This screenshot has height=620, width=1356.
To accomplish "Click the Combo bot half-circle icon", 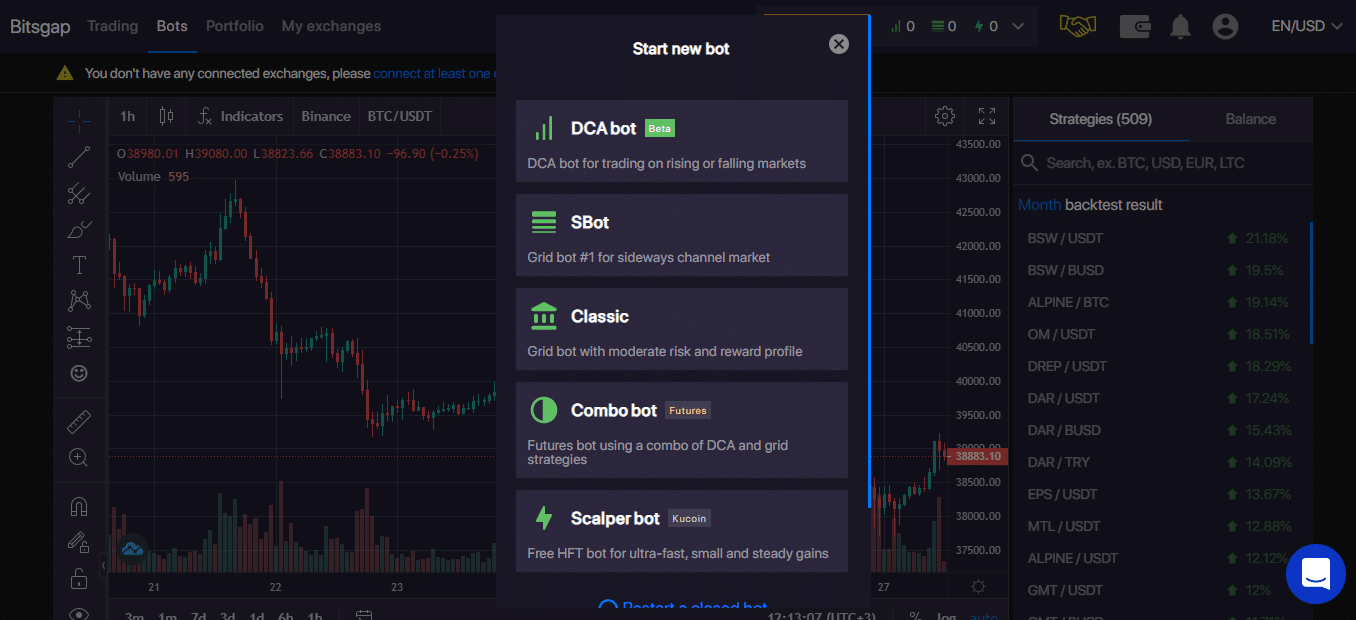I will 544,410.
